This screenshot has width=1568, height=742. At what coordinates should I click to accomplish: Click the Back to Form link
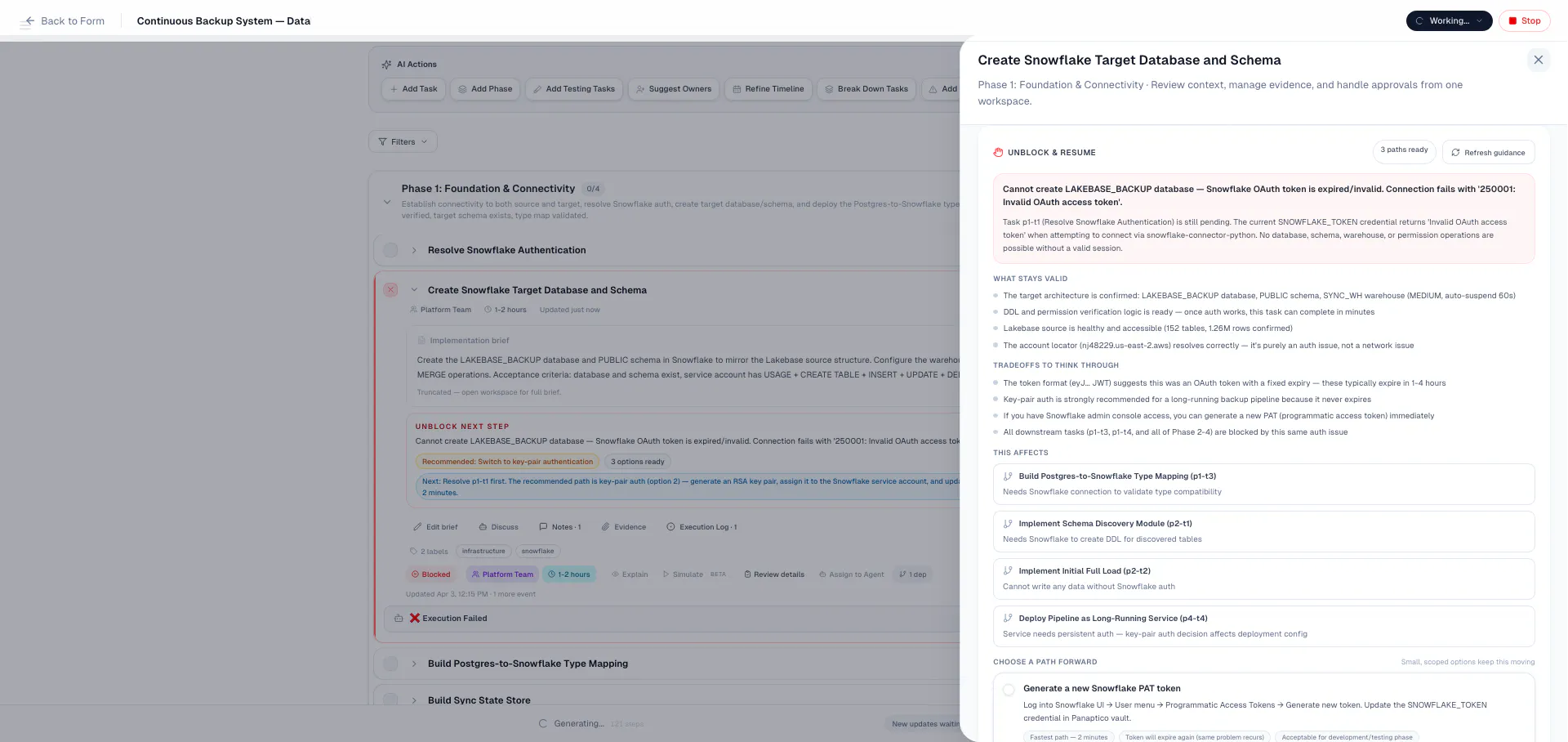[65, 21]
